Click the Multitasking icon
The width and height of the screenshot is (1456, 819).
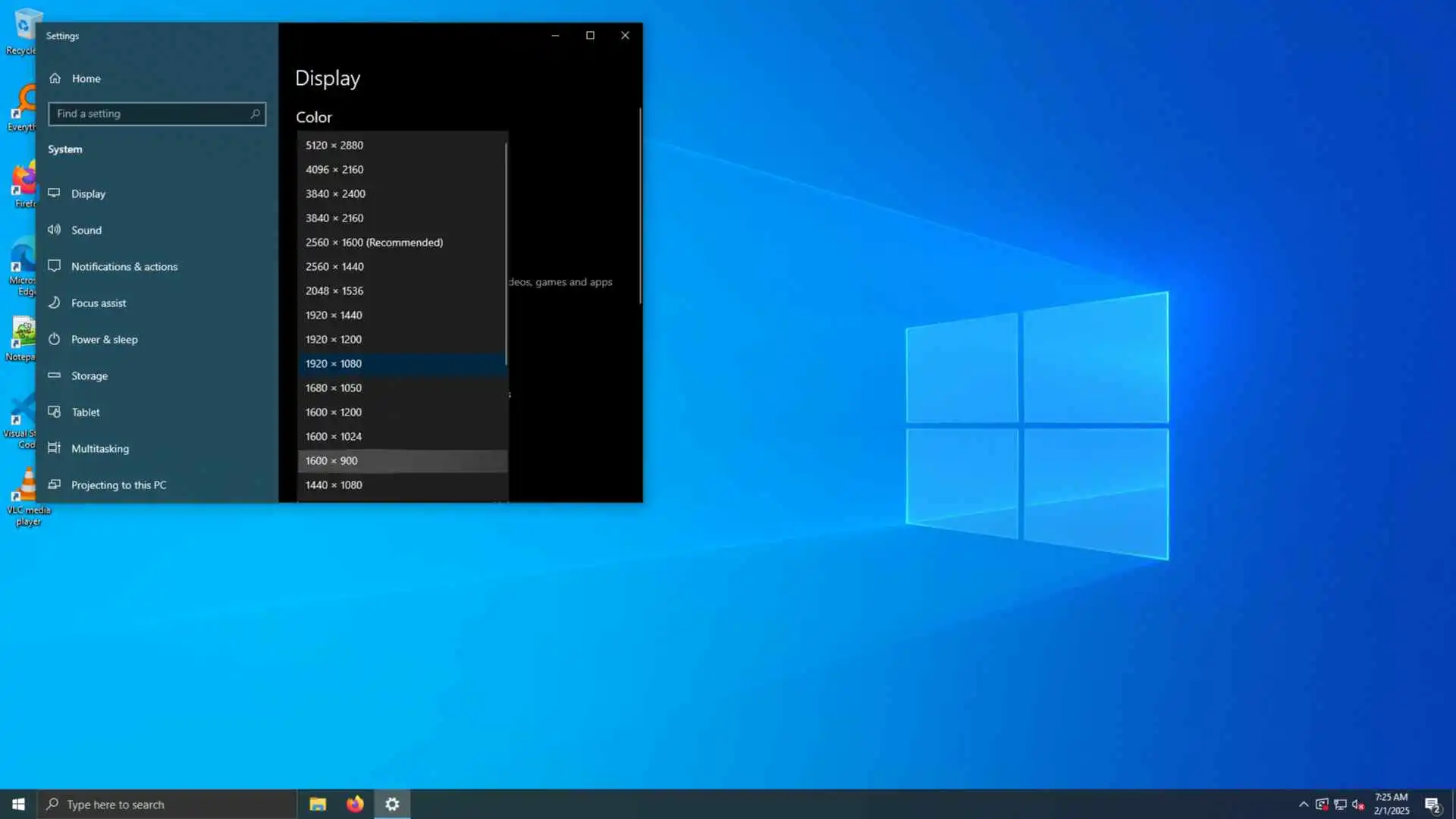click(54, 448)
